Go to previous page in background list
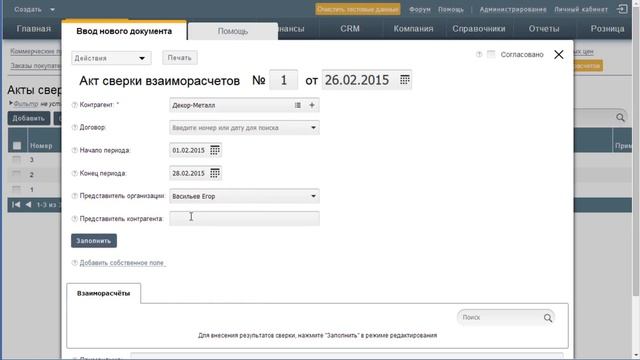Image resolution: width=640 pixels, height=360 pixels. click(x=29, y=204)
